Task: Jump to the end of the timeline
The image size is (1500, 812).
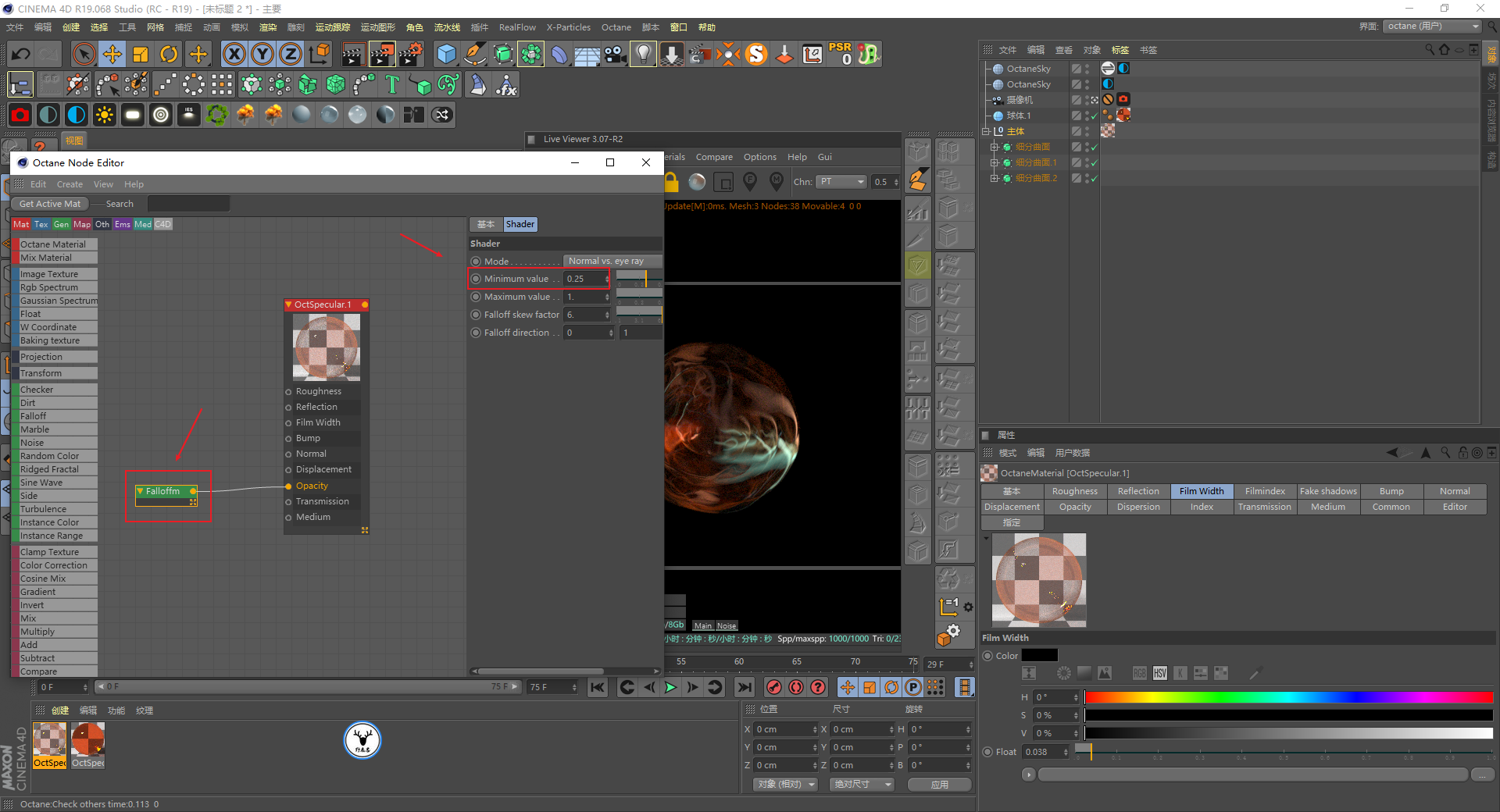Action: pyautogui.click(x=745, y=687)
